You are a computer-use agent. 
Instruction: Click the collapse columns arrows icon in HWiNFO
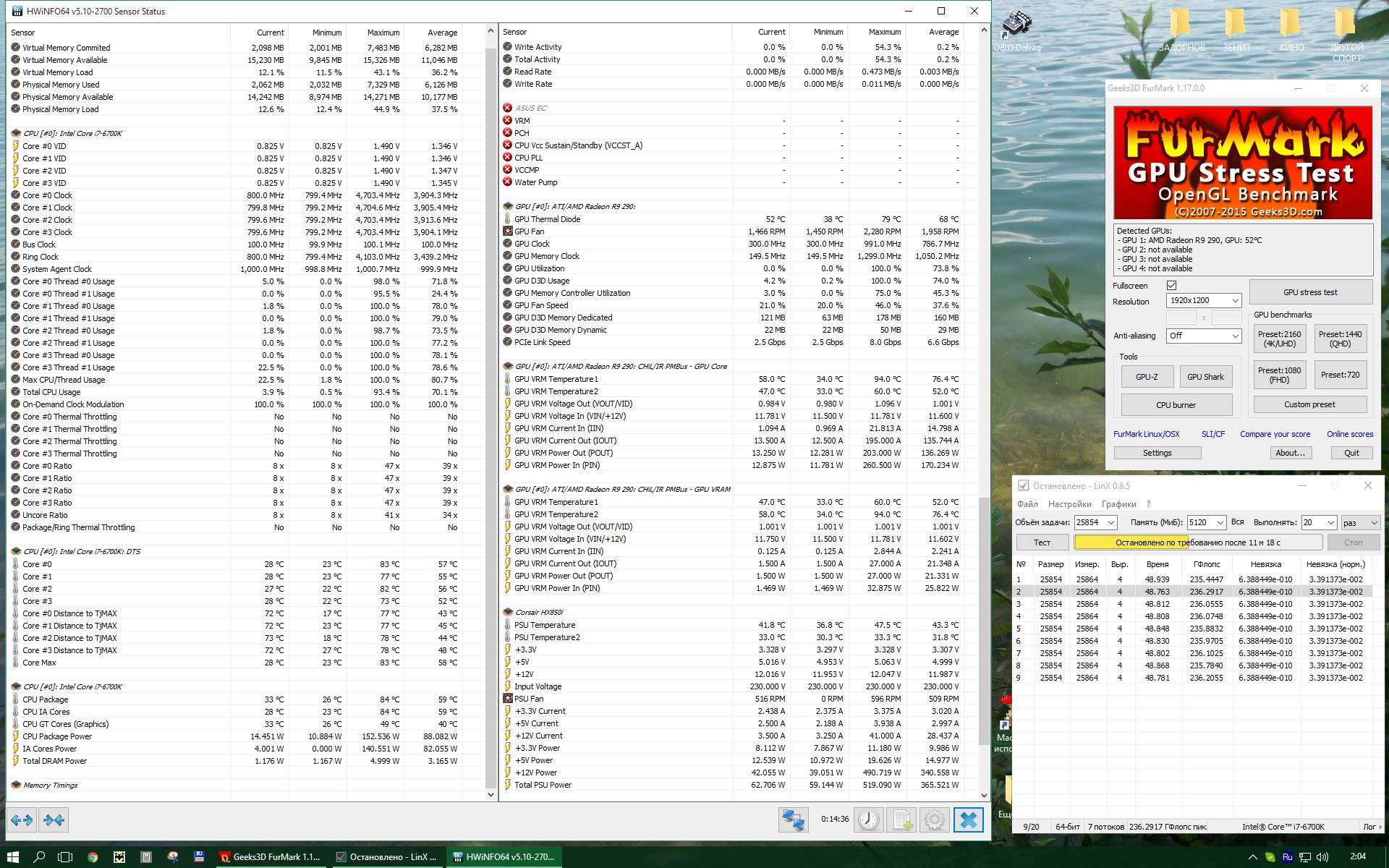(x=54, y=820)
